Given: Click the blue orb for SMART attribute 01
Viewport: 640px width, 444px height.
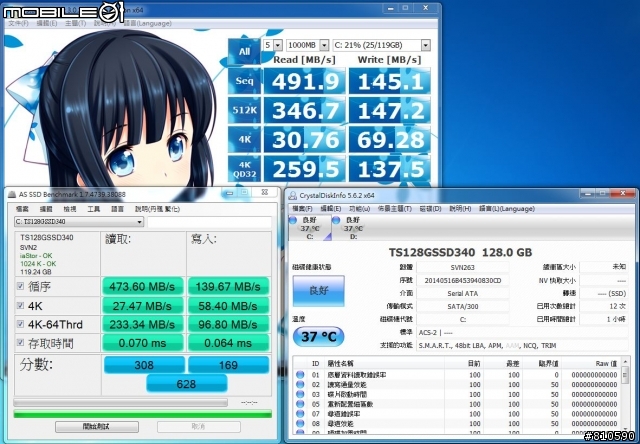Looking at the screenshot, I should tap(300, 375).
